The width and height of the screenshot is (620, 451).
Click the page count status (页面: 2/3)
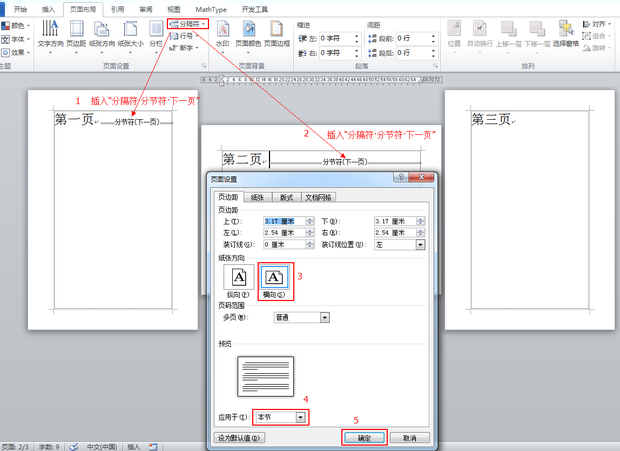(15, 447)
